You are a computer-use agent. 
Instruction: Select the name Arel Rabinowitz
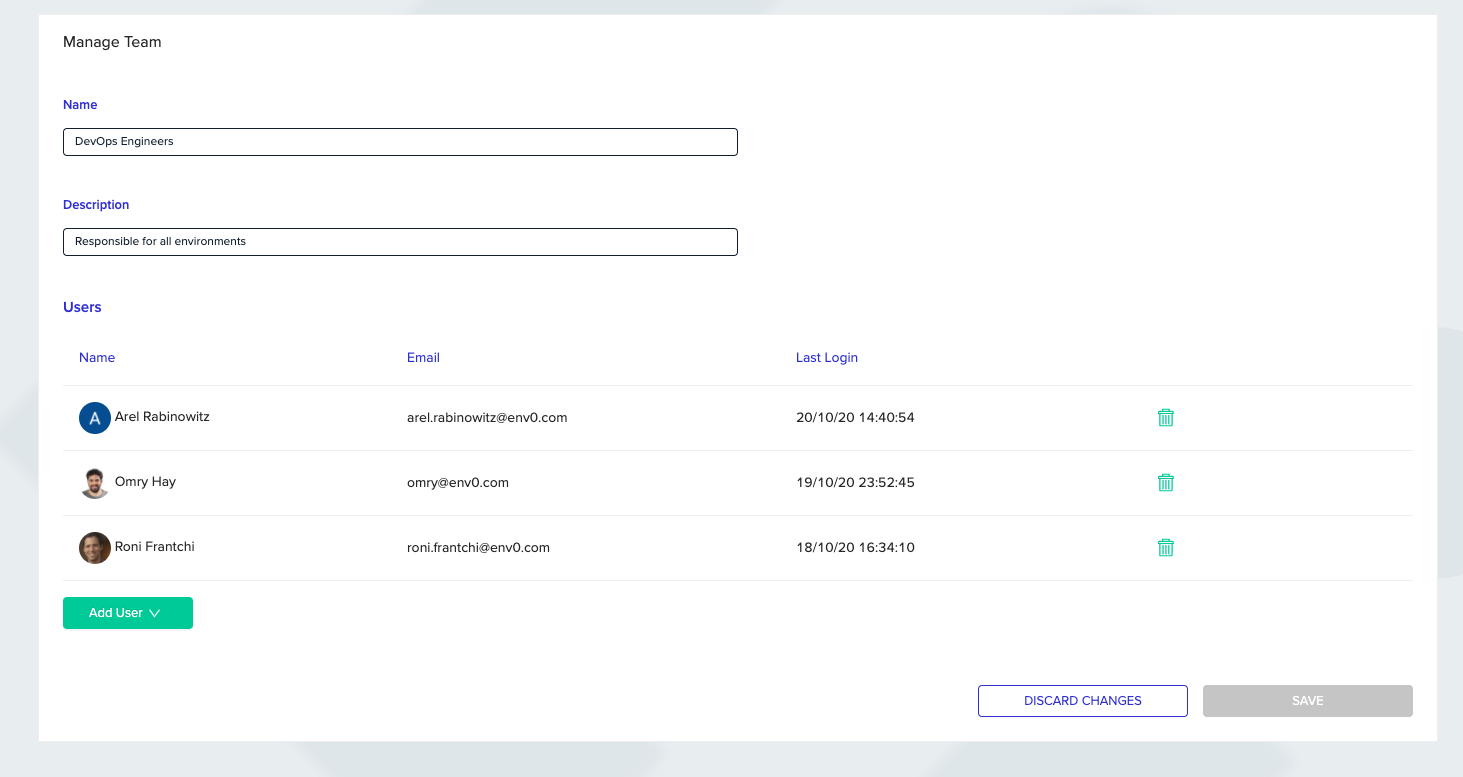tap(162, 417)
